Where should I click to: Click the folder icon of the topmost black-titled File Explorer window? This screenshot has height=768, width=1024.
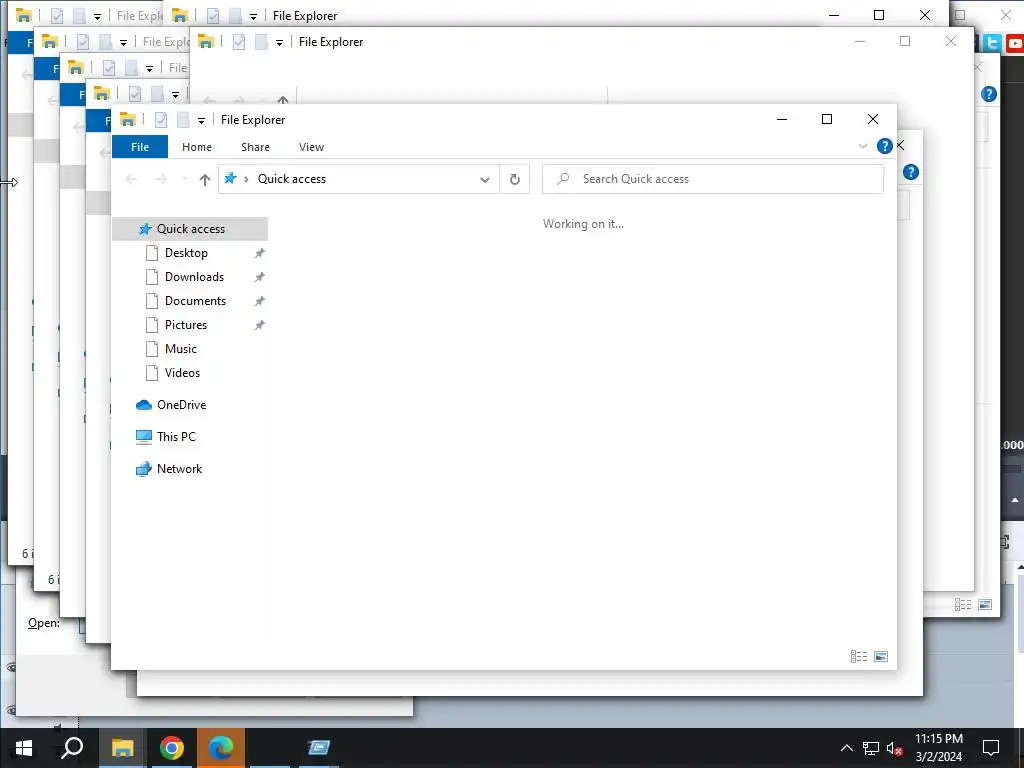point(180,16)
